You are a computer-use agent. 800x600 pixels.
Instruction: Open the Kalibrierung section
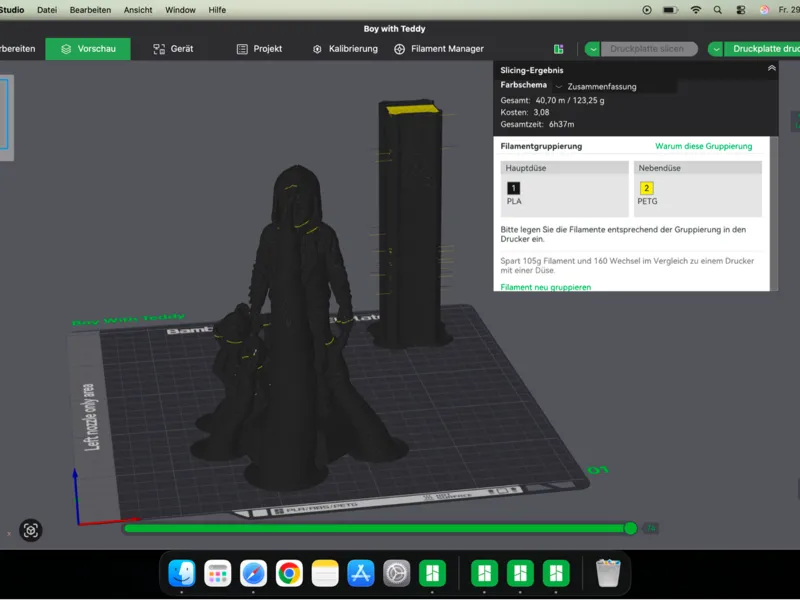pos(345,49)
